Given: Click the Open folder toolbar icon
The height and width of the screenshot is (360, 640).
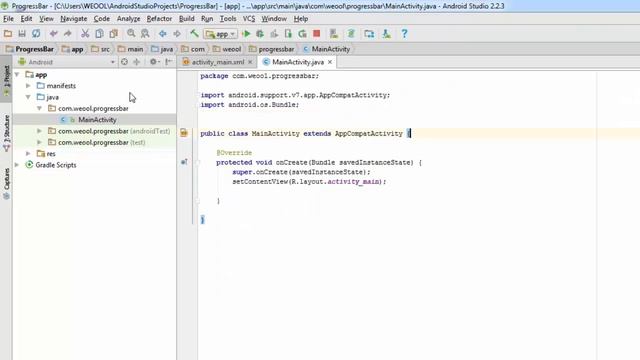Looking at the screenshot, I should click(x=8, y=34).
